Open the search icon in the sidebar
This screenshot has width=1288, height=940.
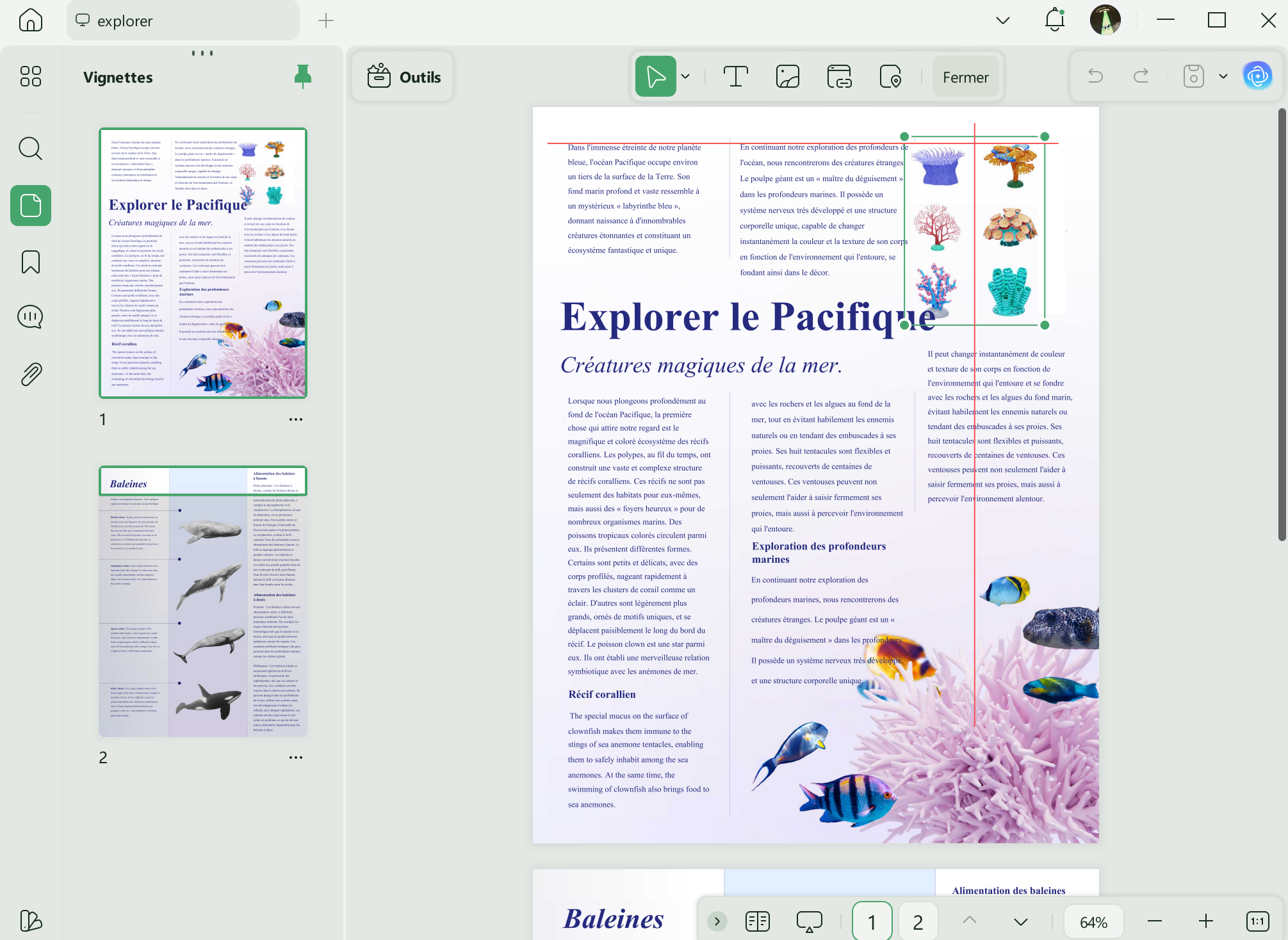click(x=30, y=149)
